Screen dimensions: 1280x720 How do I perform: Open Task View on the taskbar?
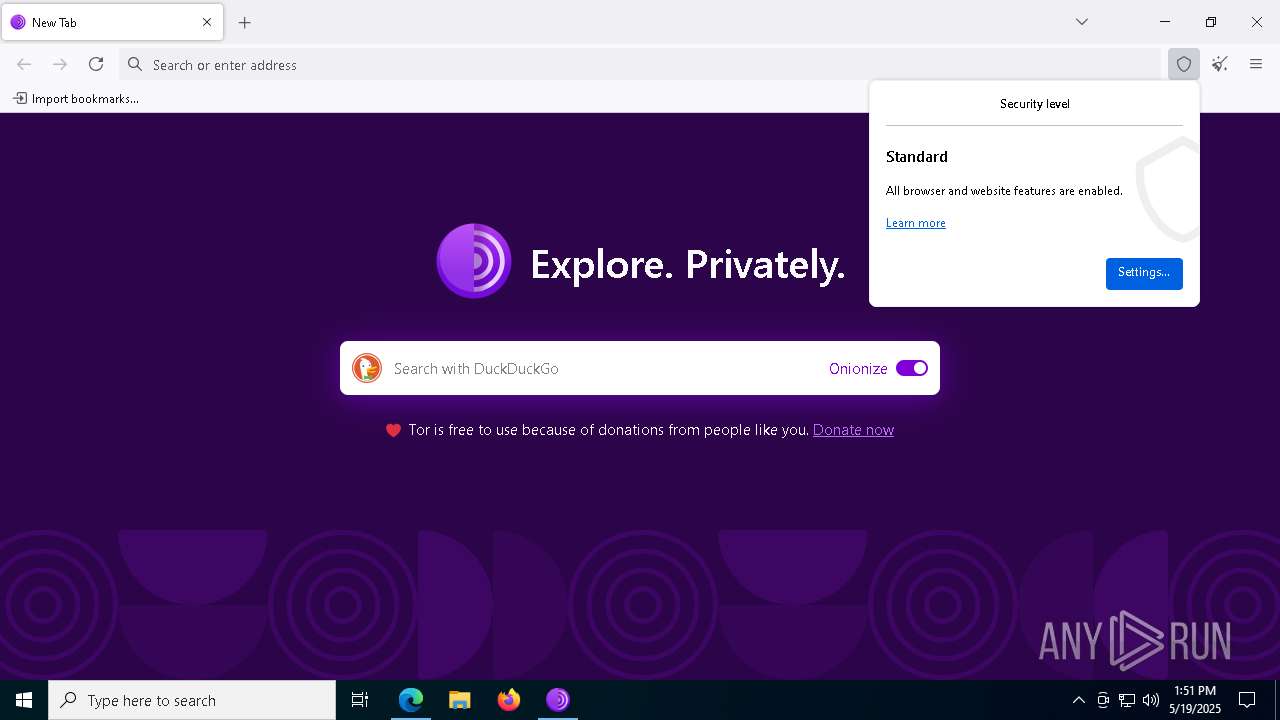[x=360, y=700]
